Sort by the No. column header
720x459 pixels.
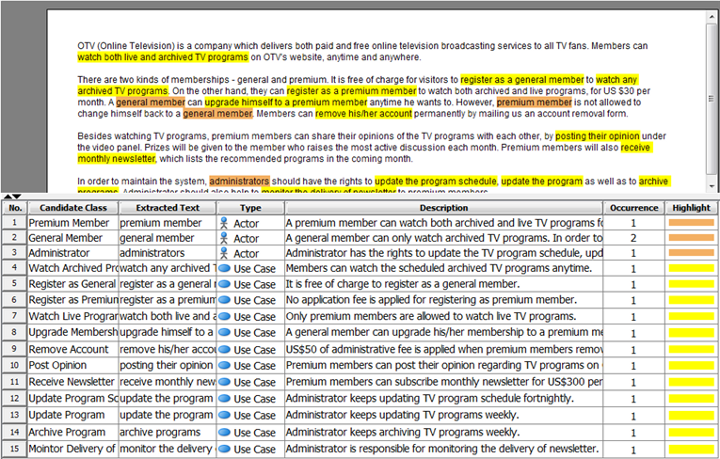pyautogui.click(x=15, y=208)
